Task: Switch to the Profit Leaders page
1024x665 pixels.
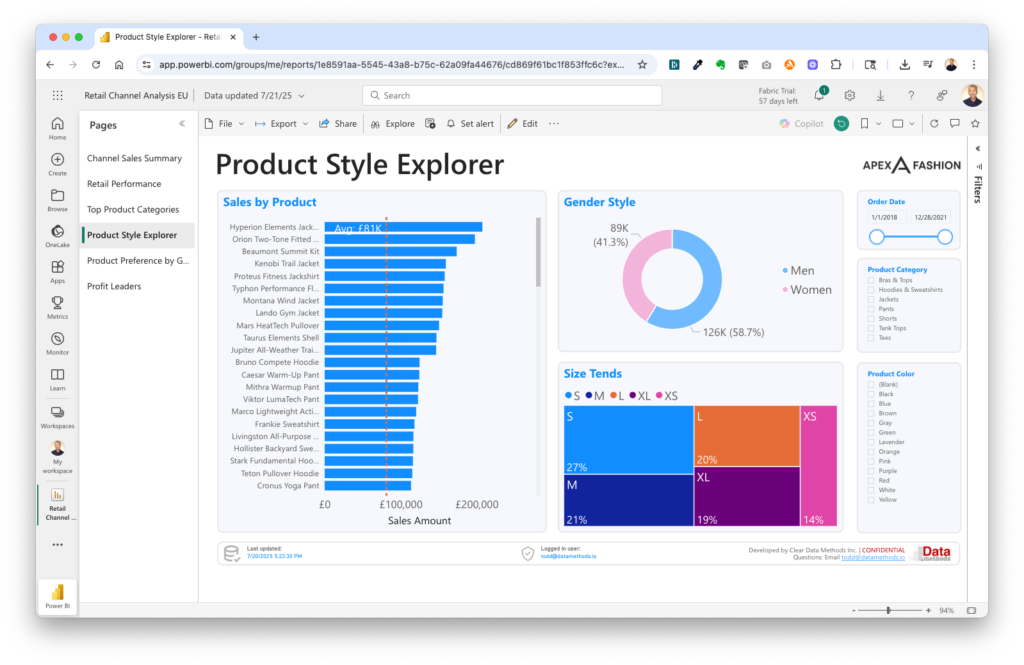Action: tap(114, 286)
